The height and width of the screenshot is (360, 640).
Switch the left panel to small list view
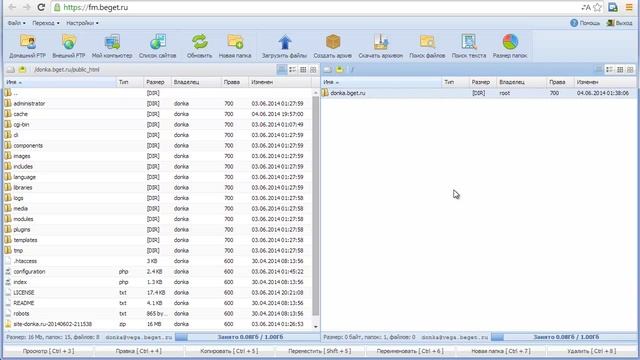[293, 70]
